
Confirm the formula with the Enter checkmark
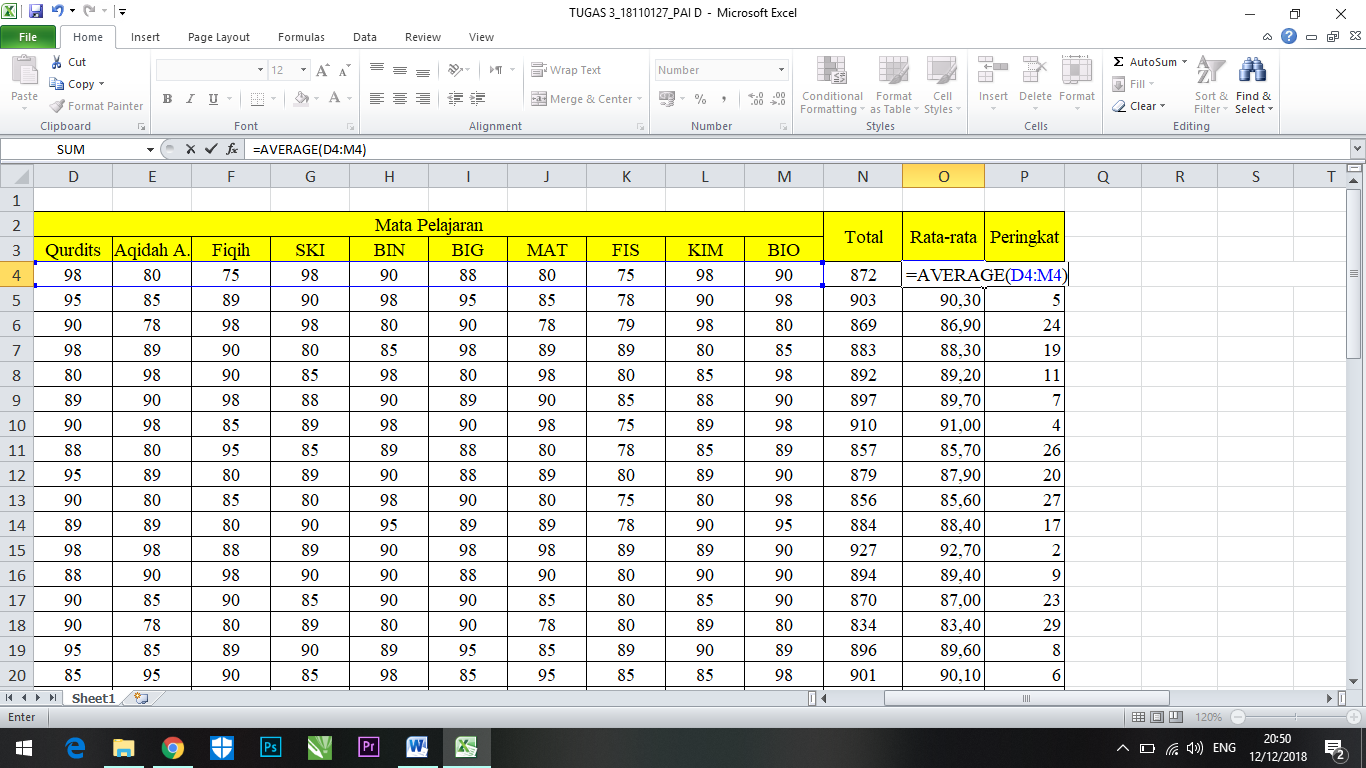211,148
